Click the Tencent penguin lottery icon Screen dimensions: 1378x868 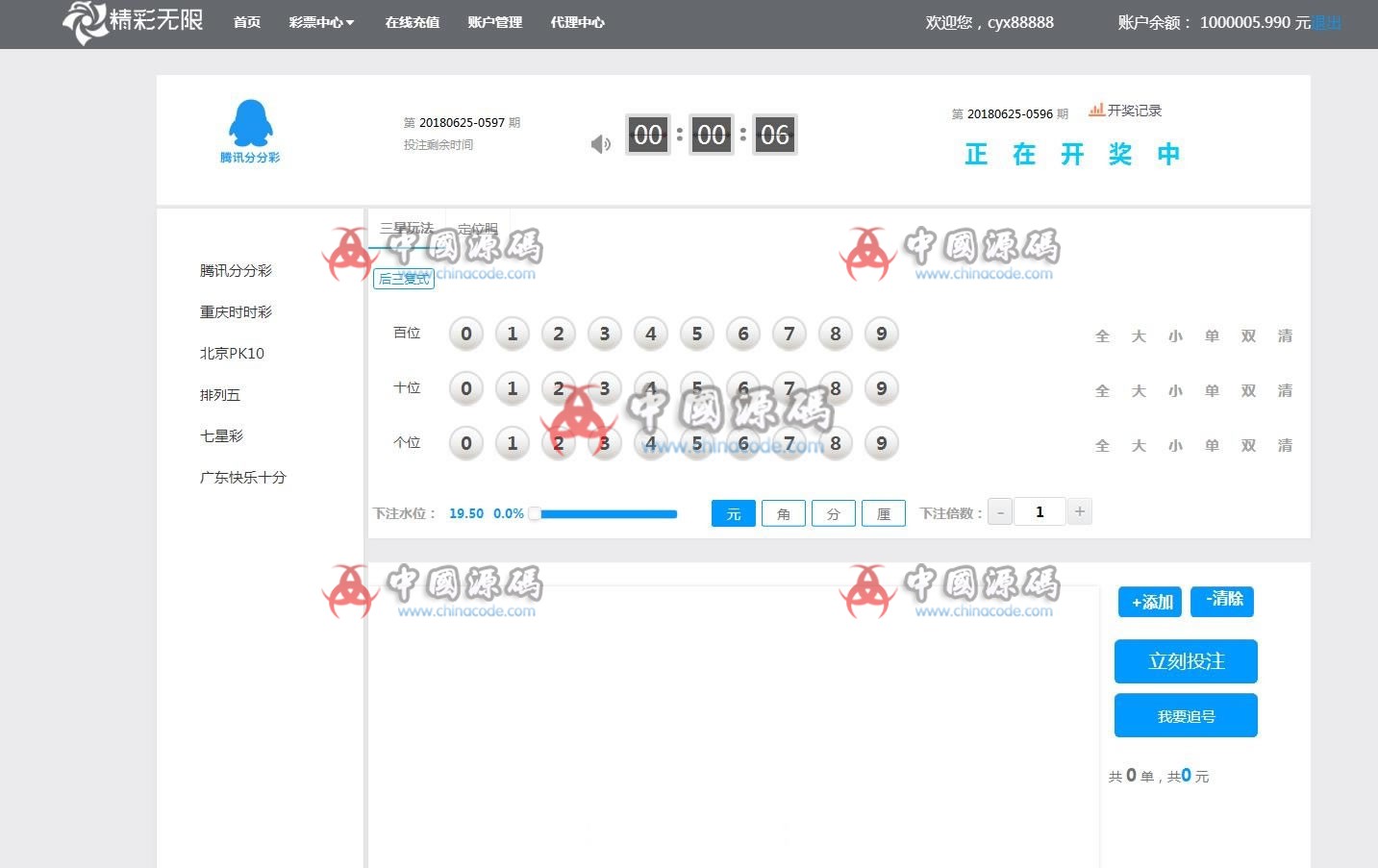click(x=250, y=132)
